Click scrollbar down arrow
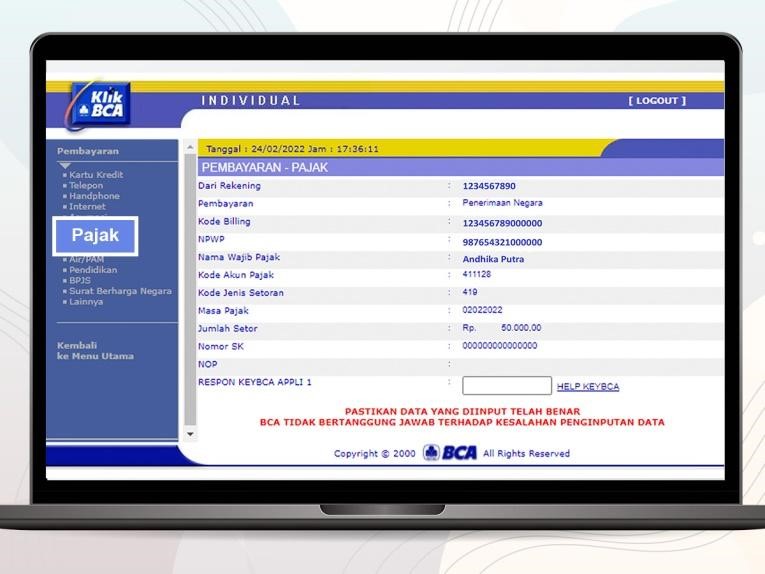765x574 pixels. tap(190, 435)
